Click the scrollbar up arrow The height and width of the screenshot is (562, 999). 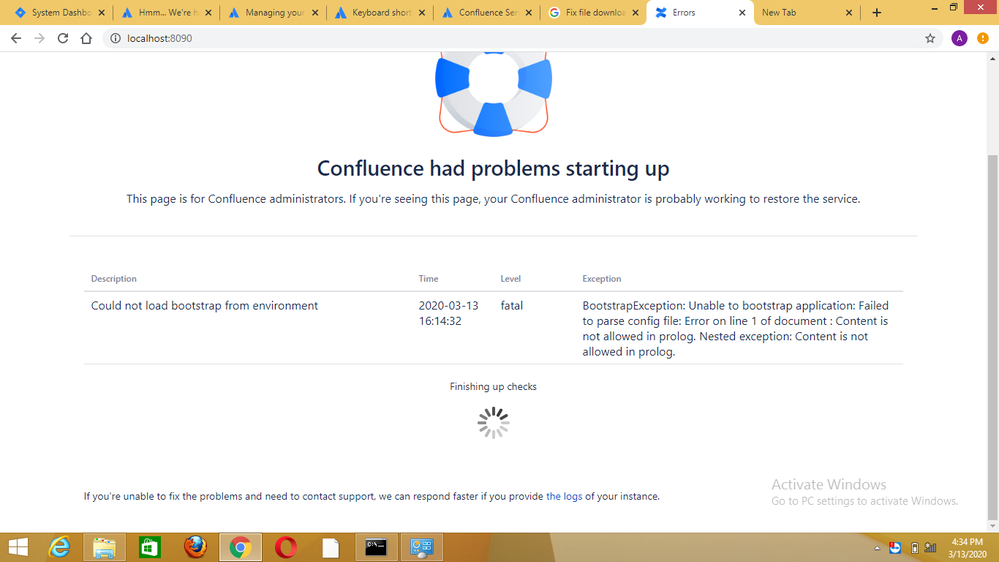(993, 59)
